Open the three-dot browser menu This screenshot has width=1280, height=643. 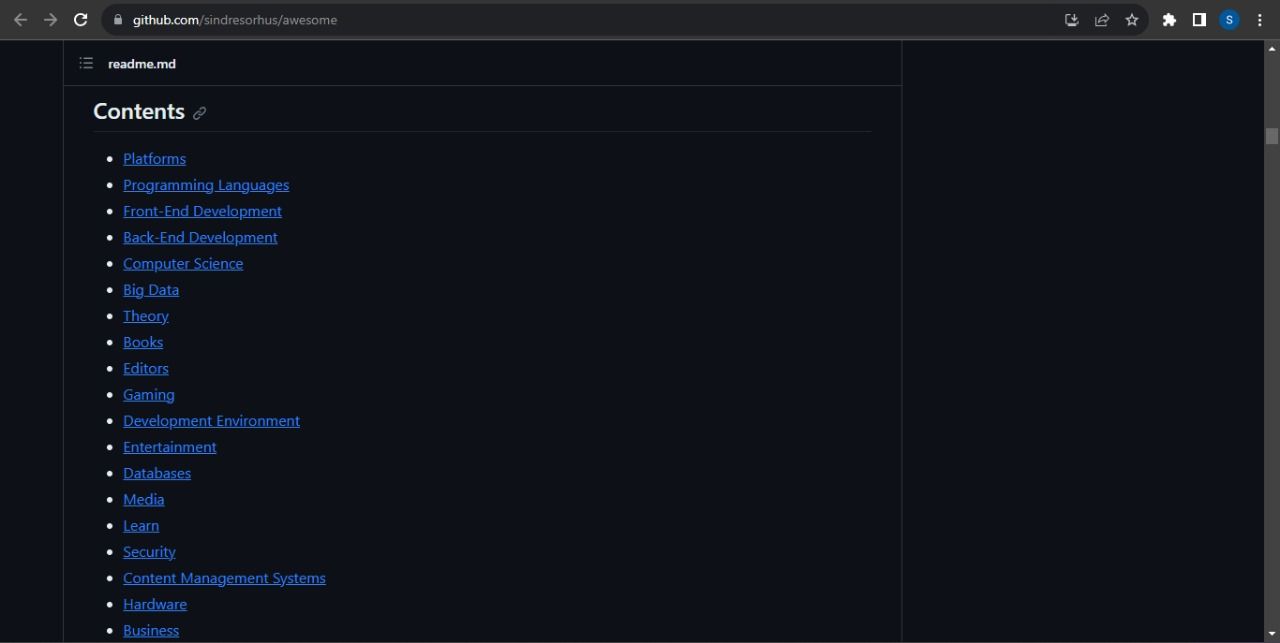pyautogui.click(x=1259, y=19)
